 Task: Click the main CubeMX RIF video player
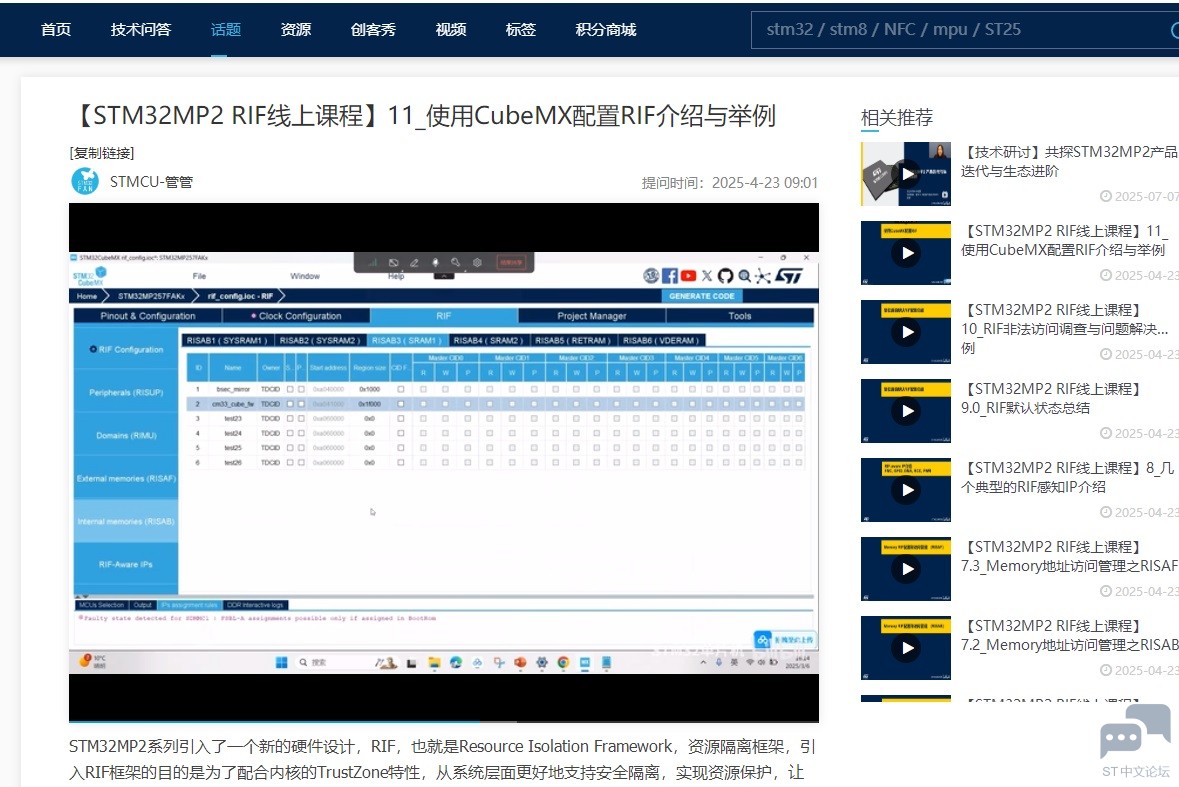(x=443, y=462)
